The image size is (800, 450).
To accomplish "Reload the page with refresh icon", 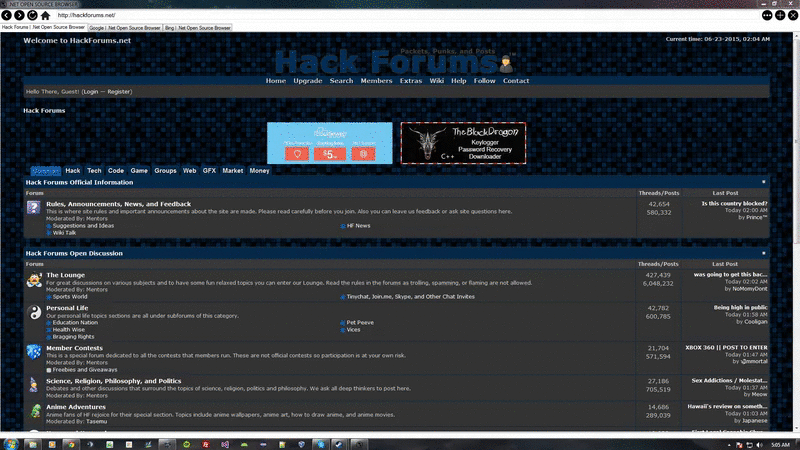I will coord(32,15).
